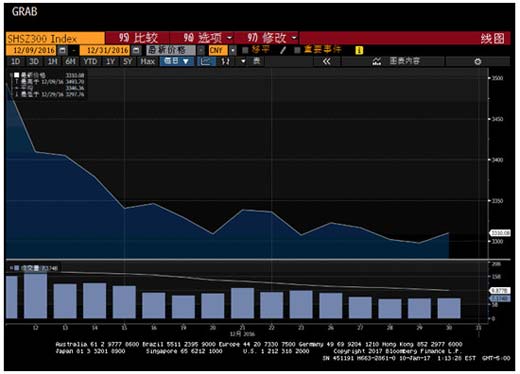
Task: Click the SHSZ300 Index ticker field
Action: (55, 38)
